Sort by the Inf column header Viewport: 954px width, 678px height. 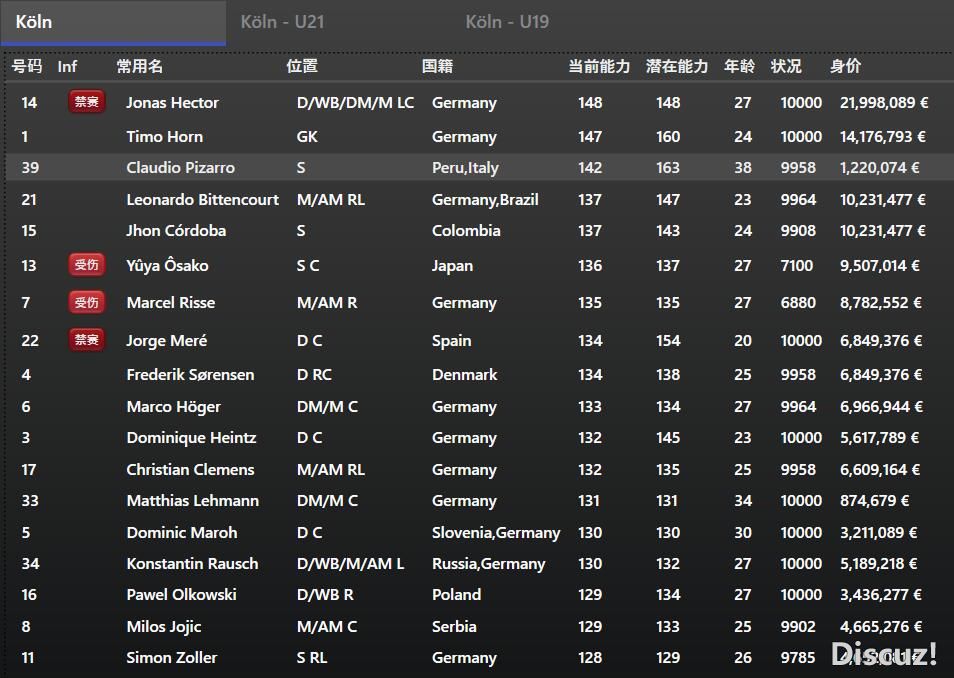[67, 66]
